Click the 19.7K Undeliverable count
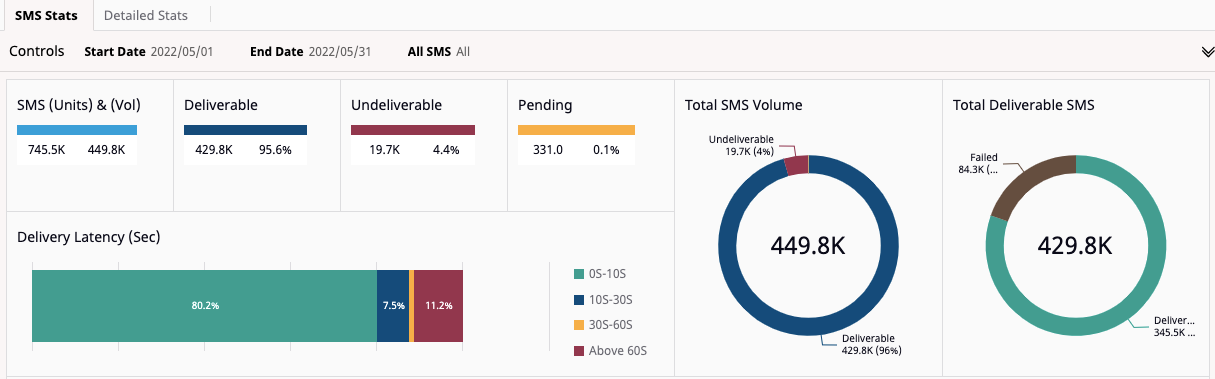The image size is (1215, 379). 385,150
